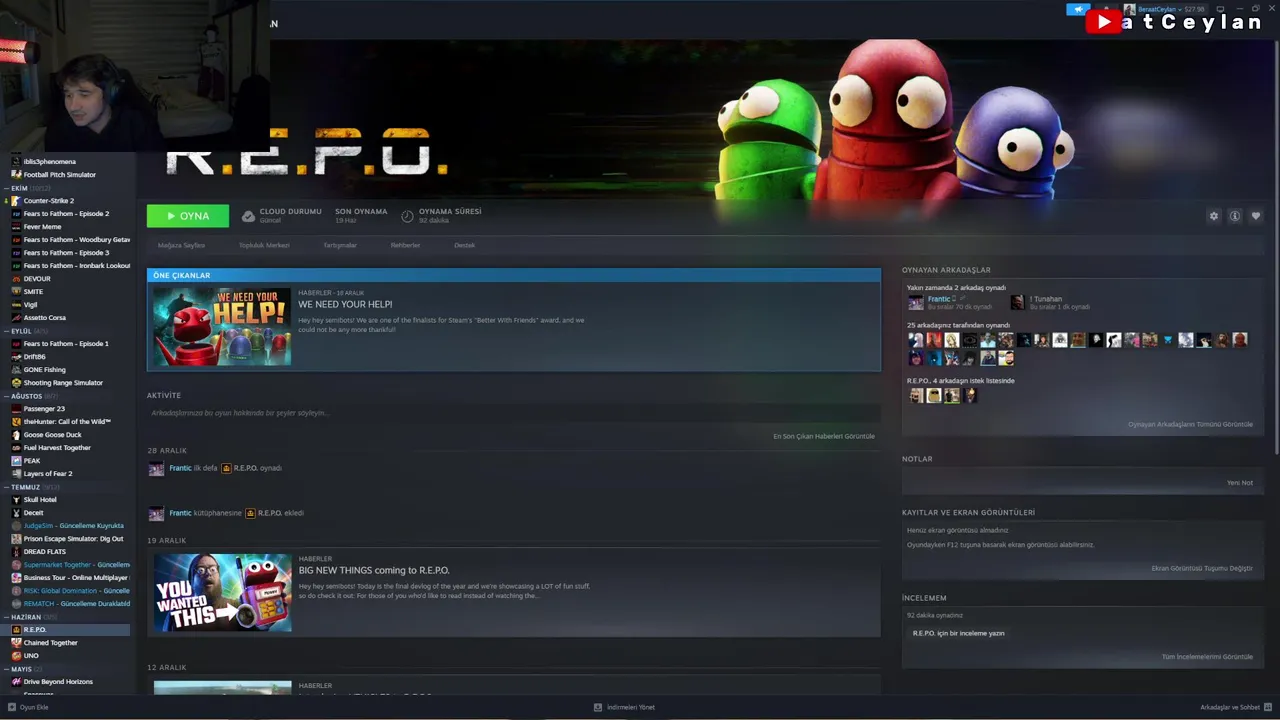Select Layers of Fear 2 entry
Image resolution: width=1280 pixels, height=720 pixels.
click(x=48, y=474)
